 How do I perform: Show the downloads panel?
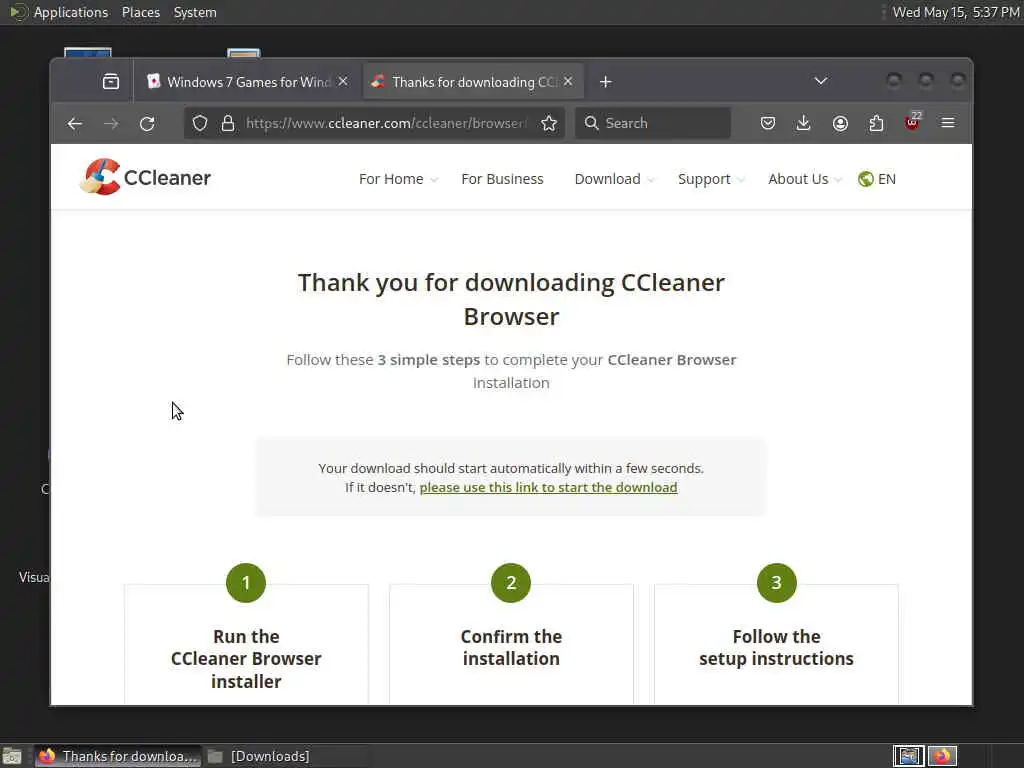click(x=804, y=123)
